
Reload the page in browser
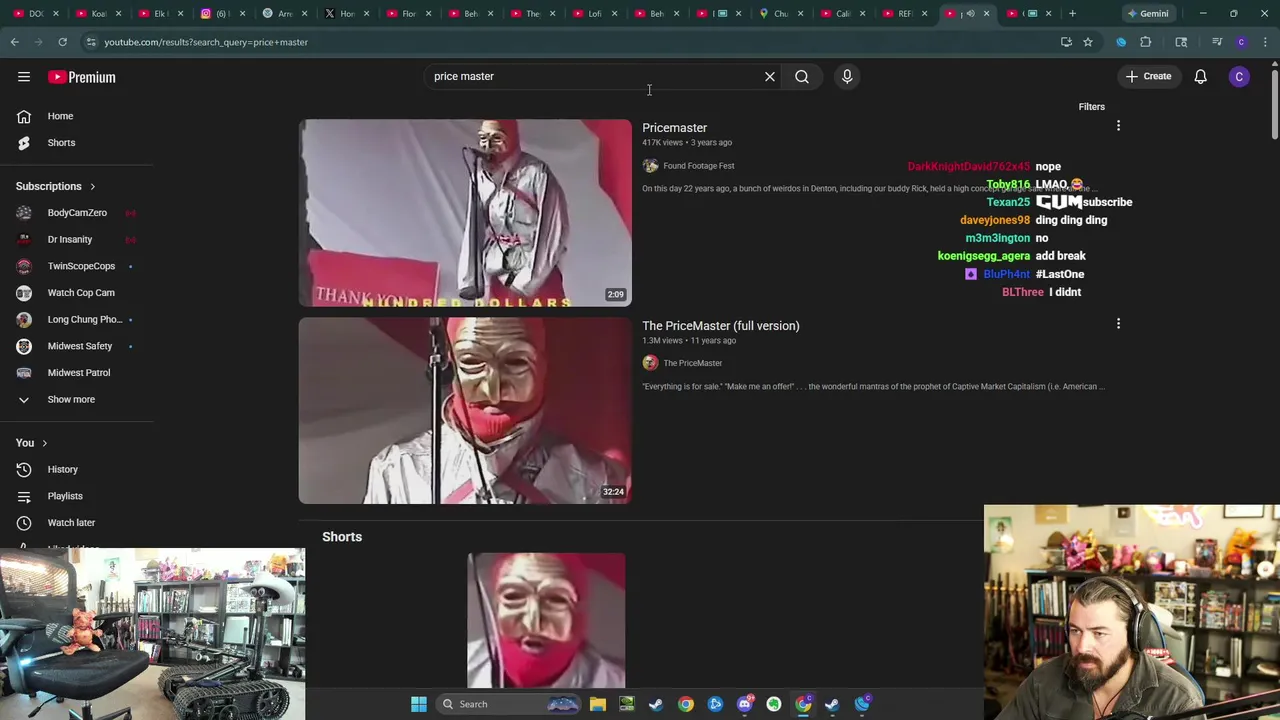[x=62, y=42]
